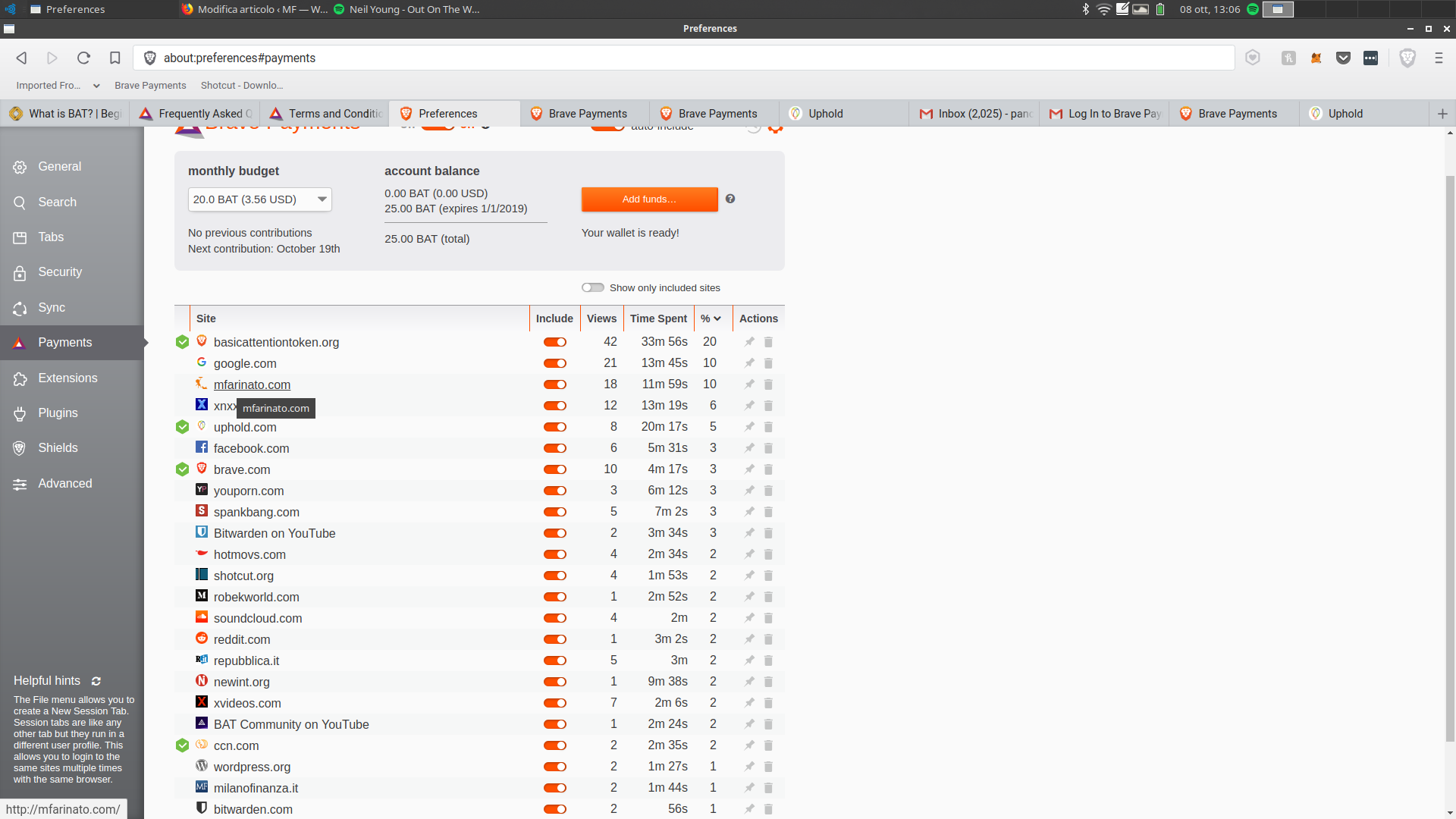Screen dimensions: 1456x819
Task: Click the battery indicator in the top panel
Action: (1160, 9)
